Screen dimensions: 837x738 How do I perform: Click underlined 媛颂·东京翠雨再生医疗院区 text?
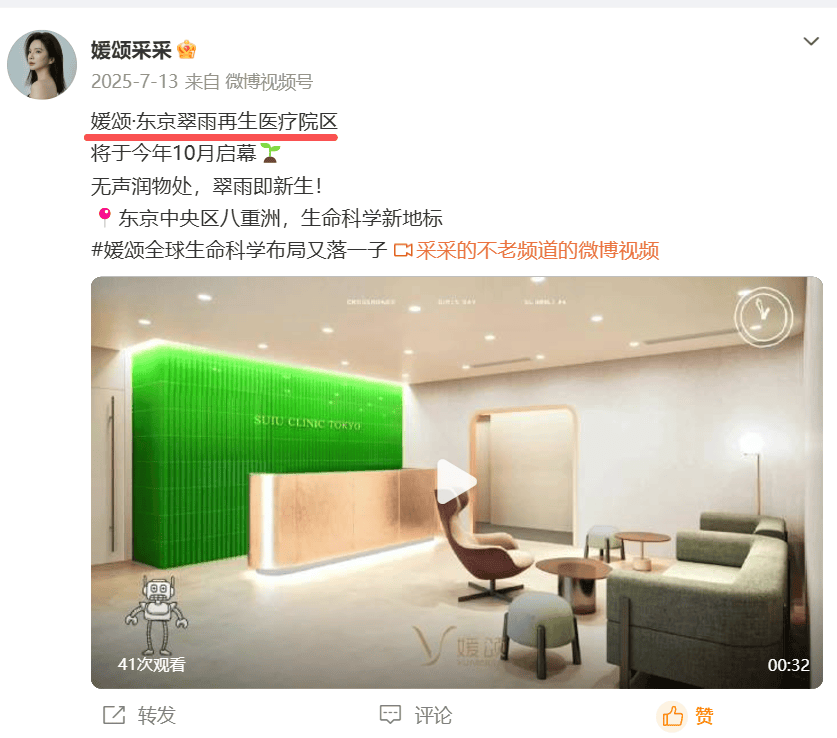214,122
